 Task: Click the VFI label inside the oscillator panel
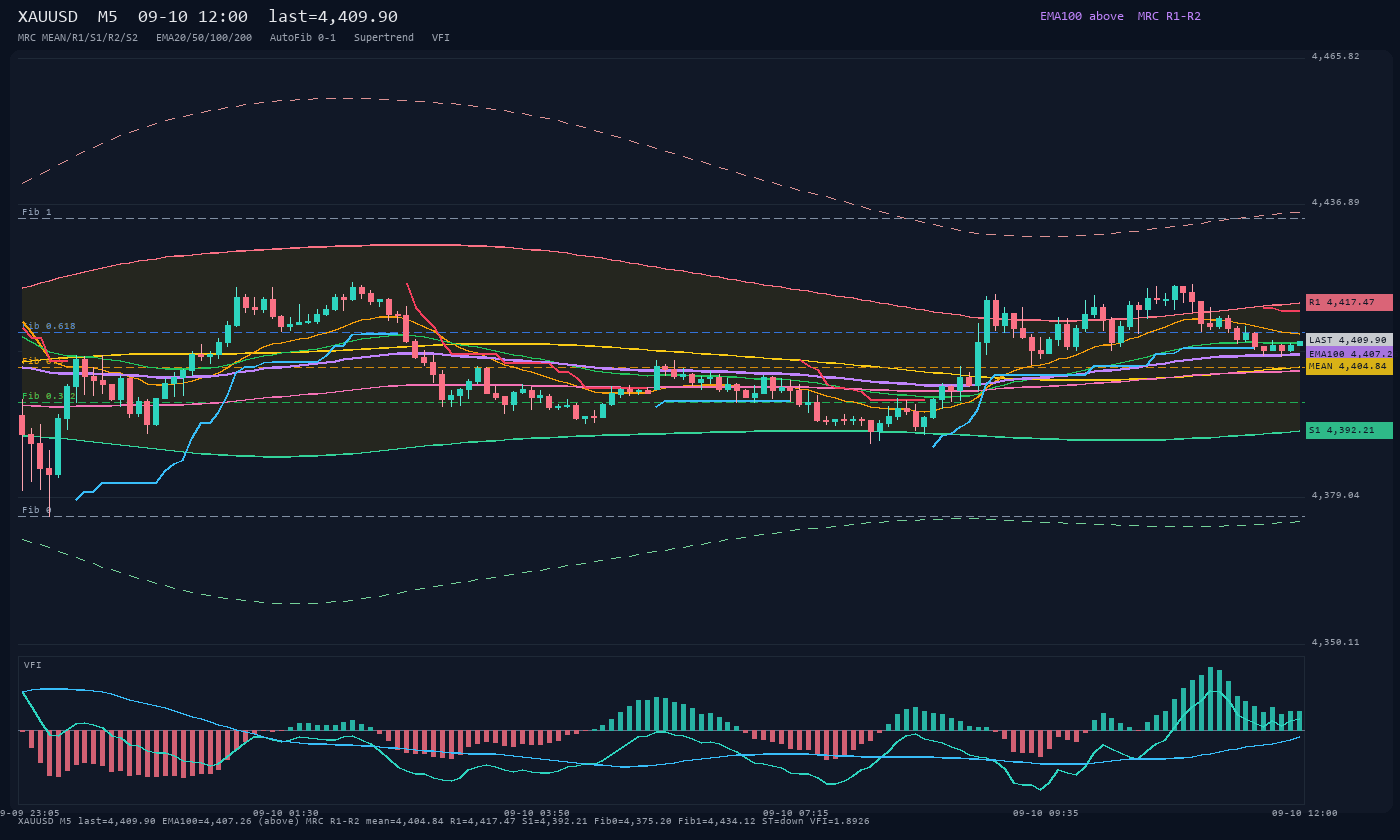click(33, 665)
